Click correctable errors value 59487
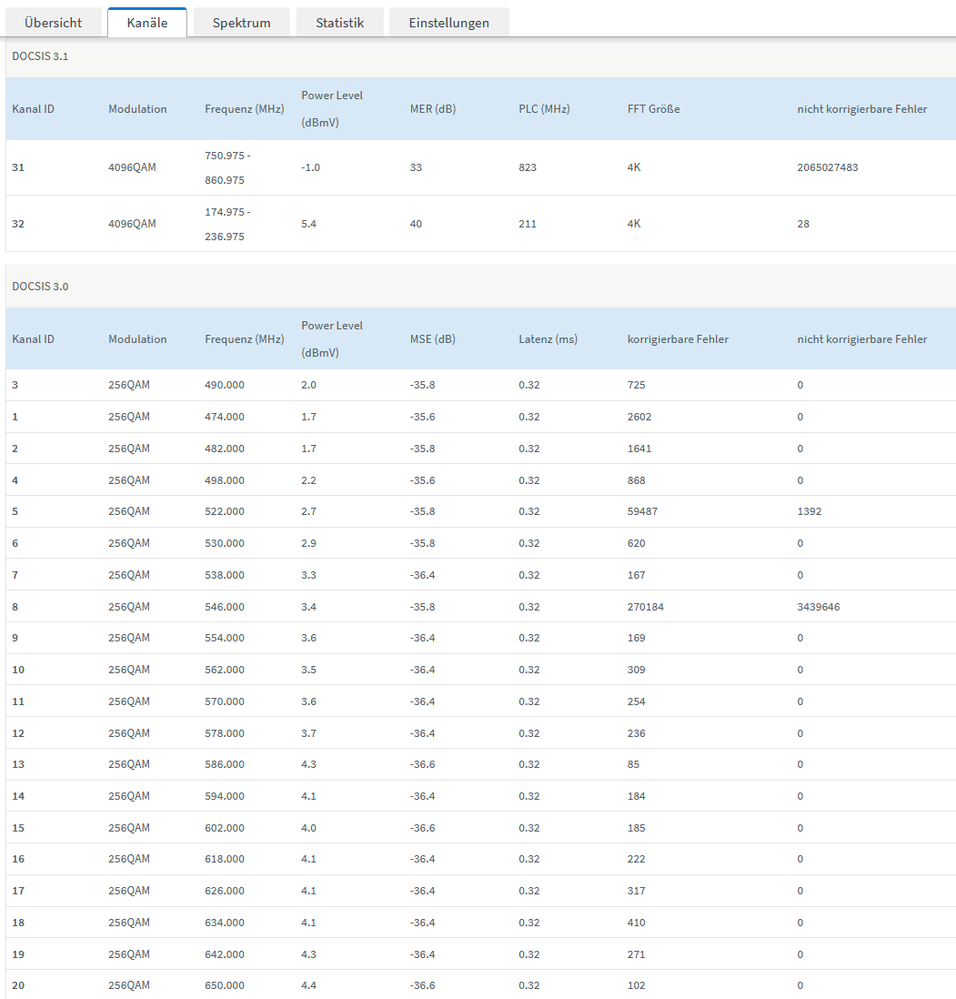 [x=642, y=511]
